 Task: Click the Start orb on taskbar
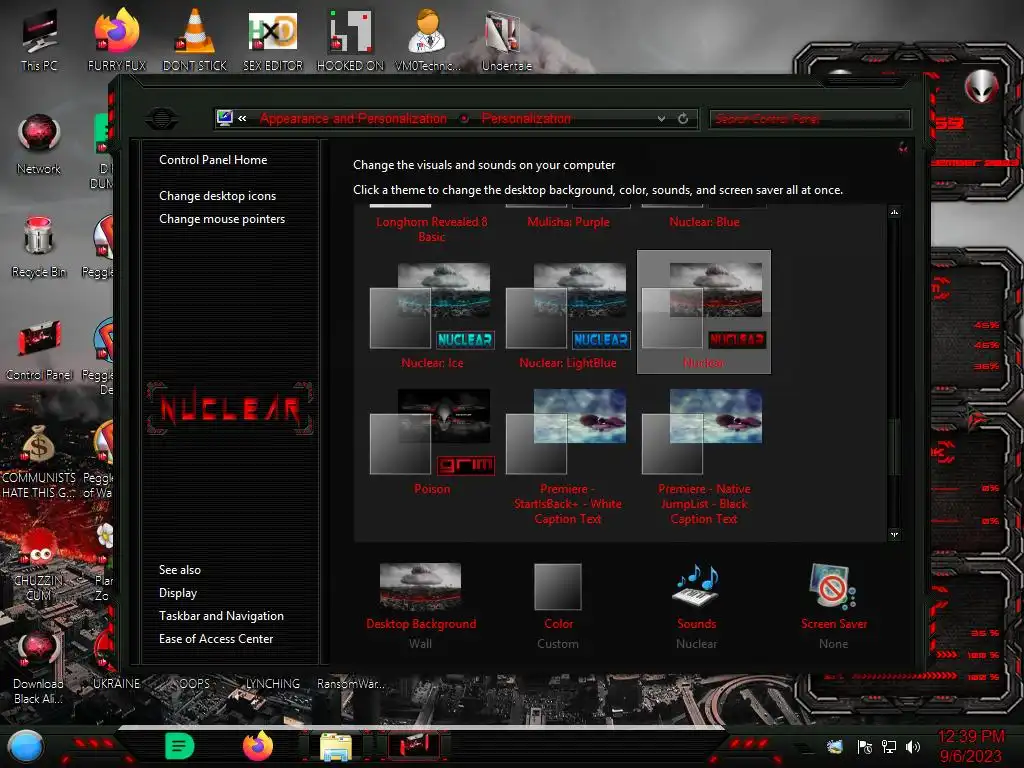click(x=26, y=746)
